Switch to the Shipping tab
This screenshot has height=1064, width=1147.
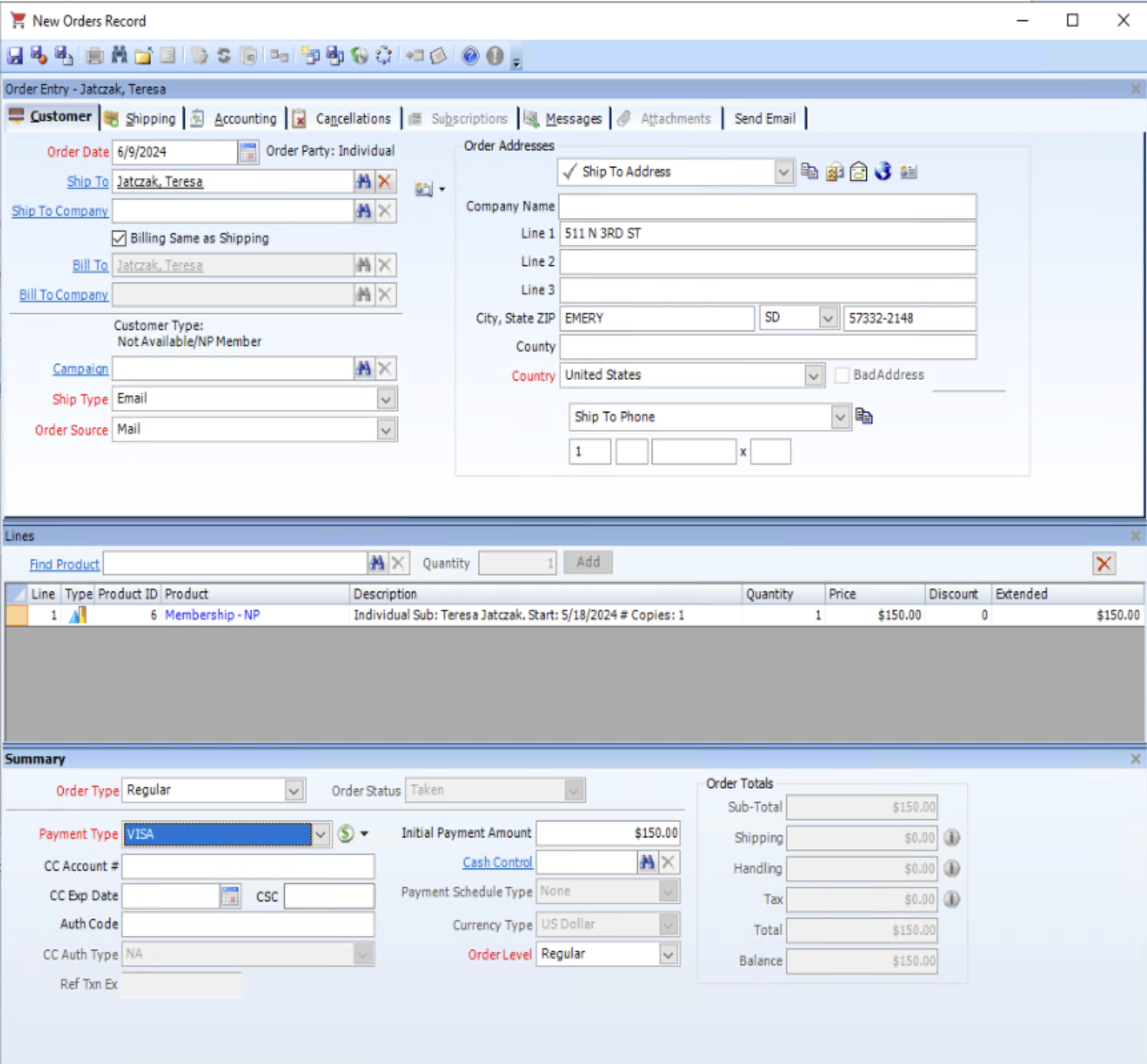(x=150, y=118)
